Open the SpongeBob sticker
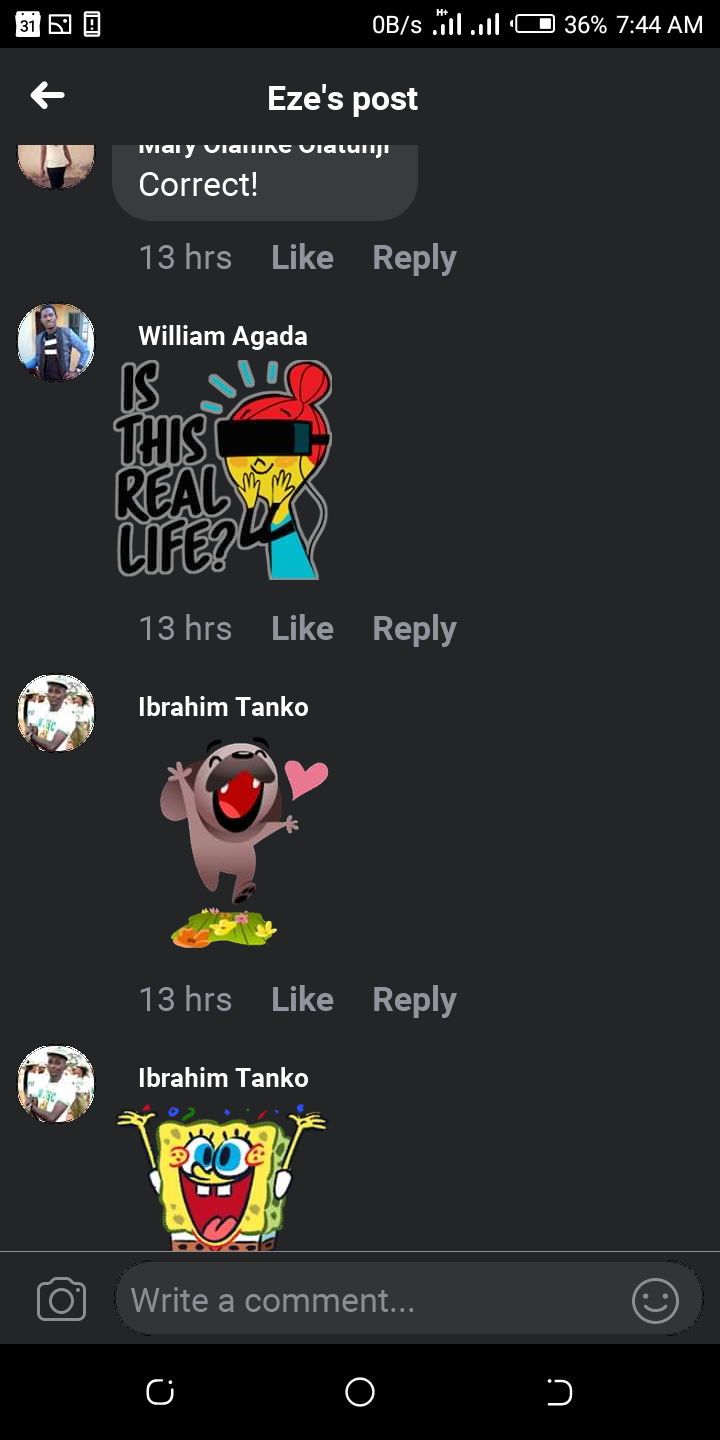This screenshot has height=1440, width=720. [222, 1176]
